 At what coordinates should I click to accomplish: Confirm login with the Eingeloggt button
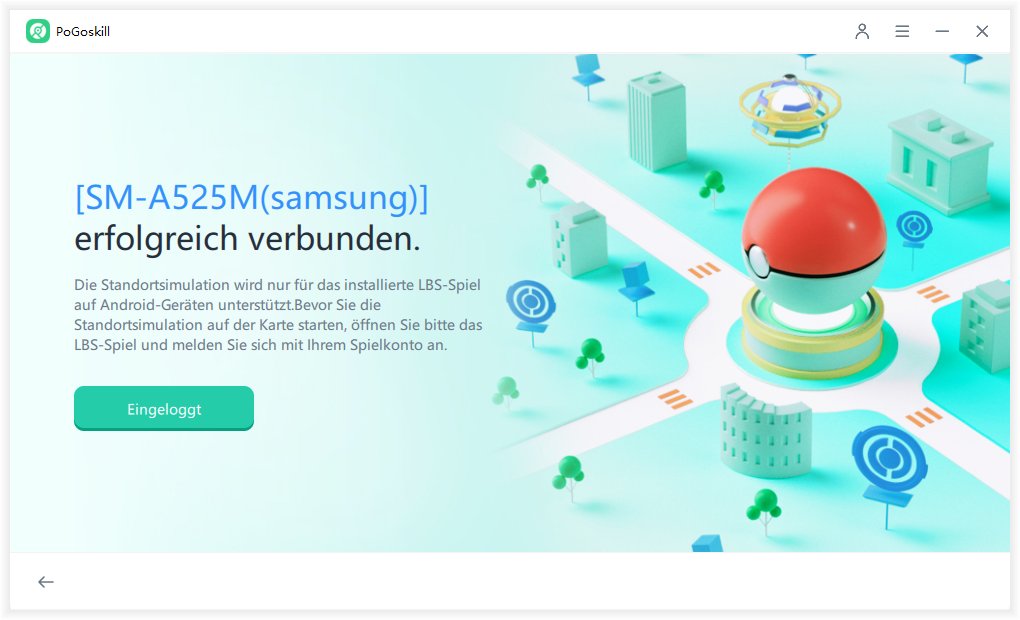(164, 409)
